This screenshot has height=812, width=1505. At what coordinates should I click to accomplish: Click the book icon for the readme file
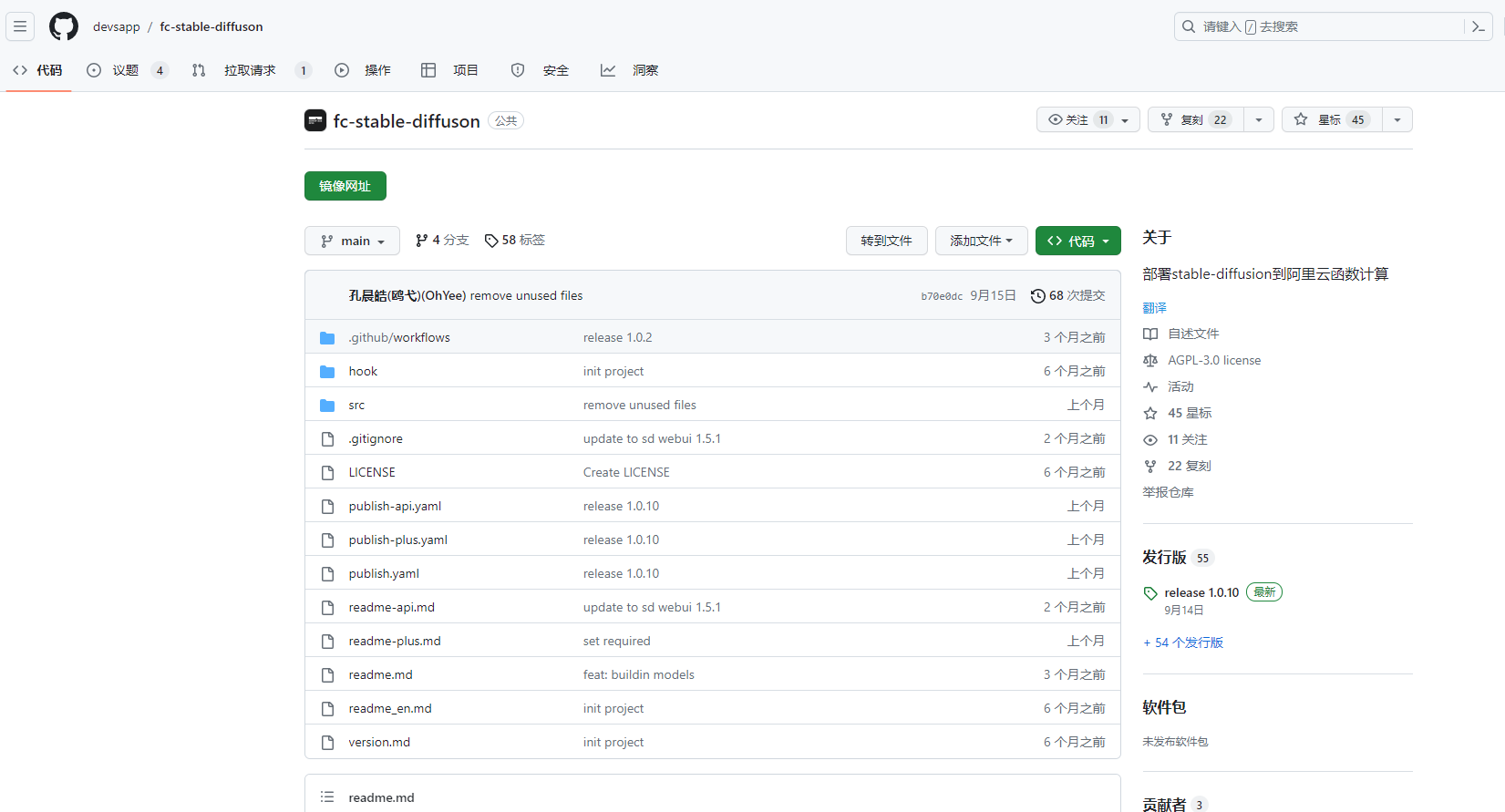pos(1150,334)
